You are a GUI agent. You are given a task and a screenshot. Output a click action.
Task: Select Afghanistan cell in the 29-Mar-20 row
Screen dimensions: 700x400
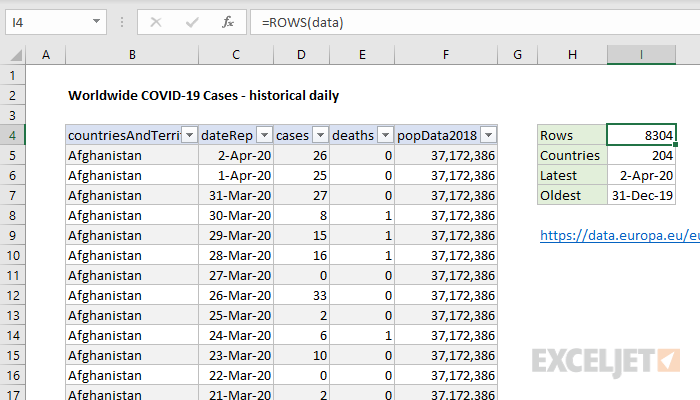coord(132,235)
